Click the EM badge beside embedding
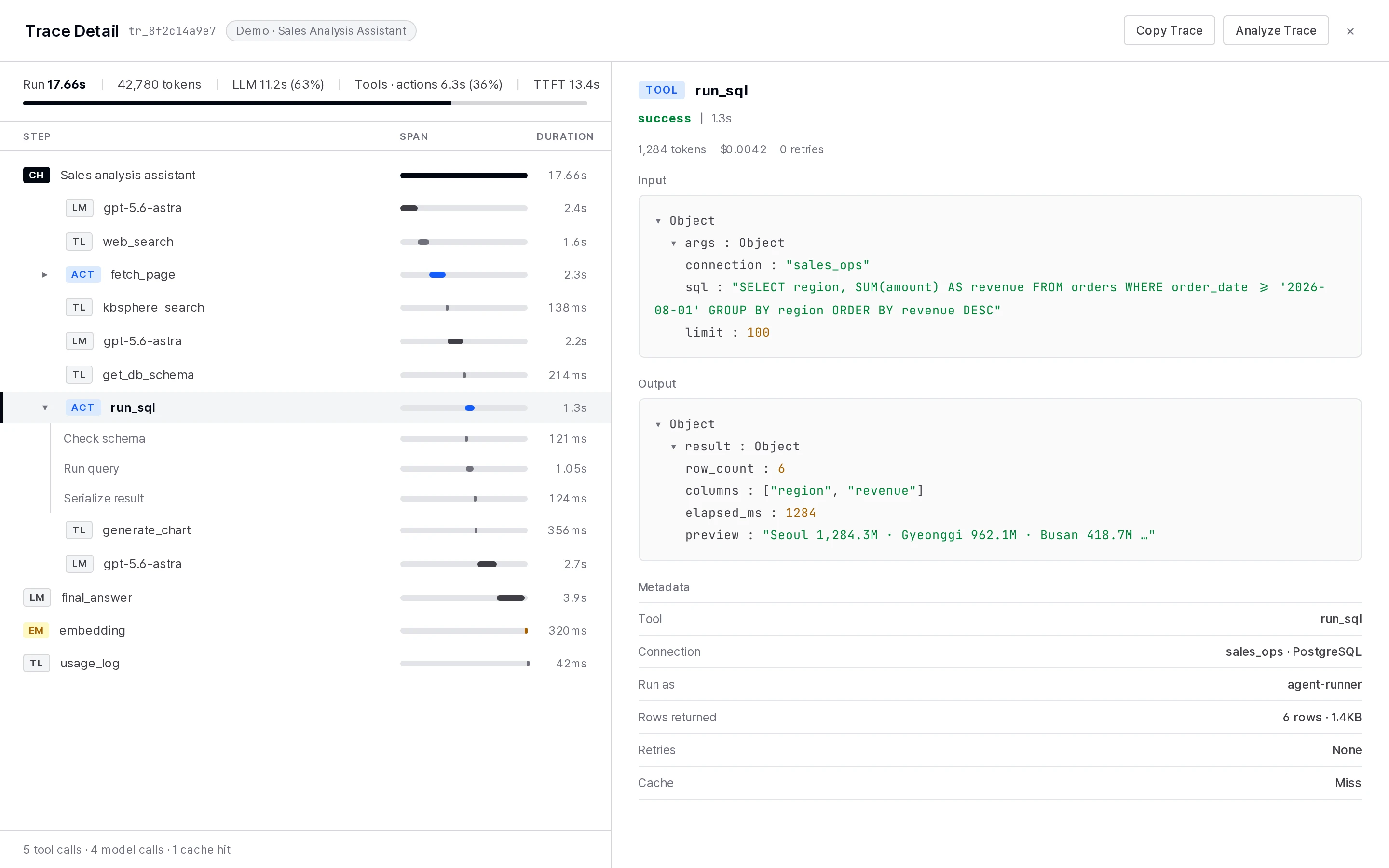The height and width of the screenshot is (868, 1389). point(36,630)
